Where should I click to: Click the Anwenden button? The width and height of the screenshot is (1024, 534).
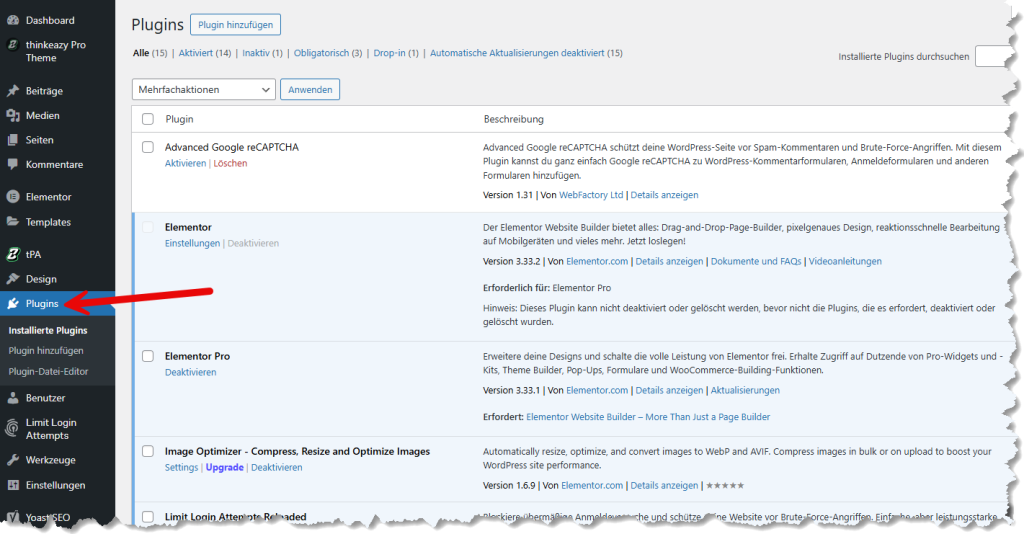[310, 89]
